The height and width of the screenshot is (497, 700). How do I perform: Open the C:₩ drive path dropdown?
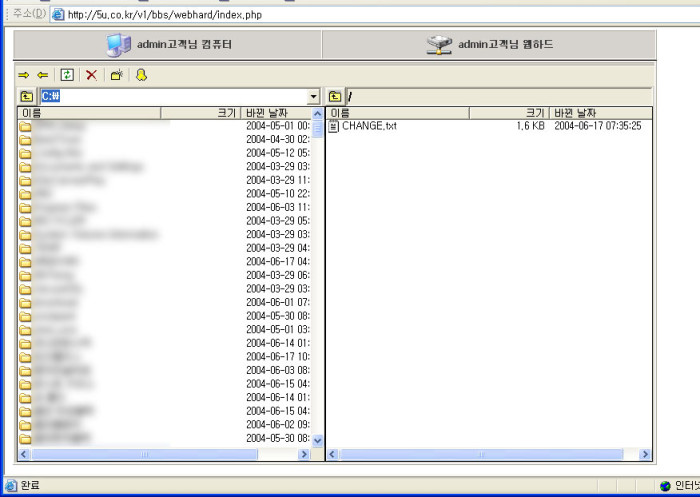coord(313,96)
